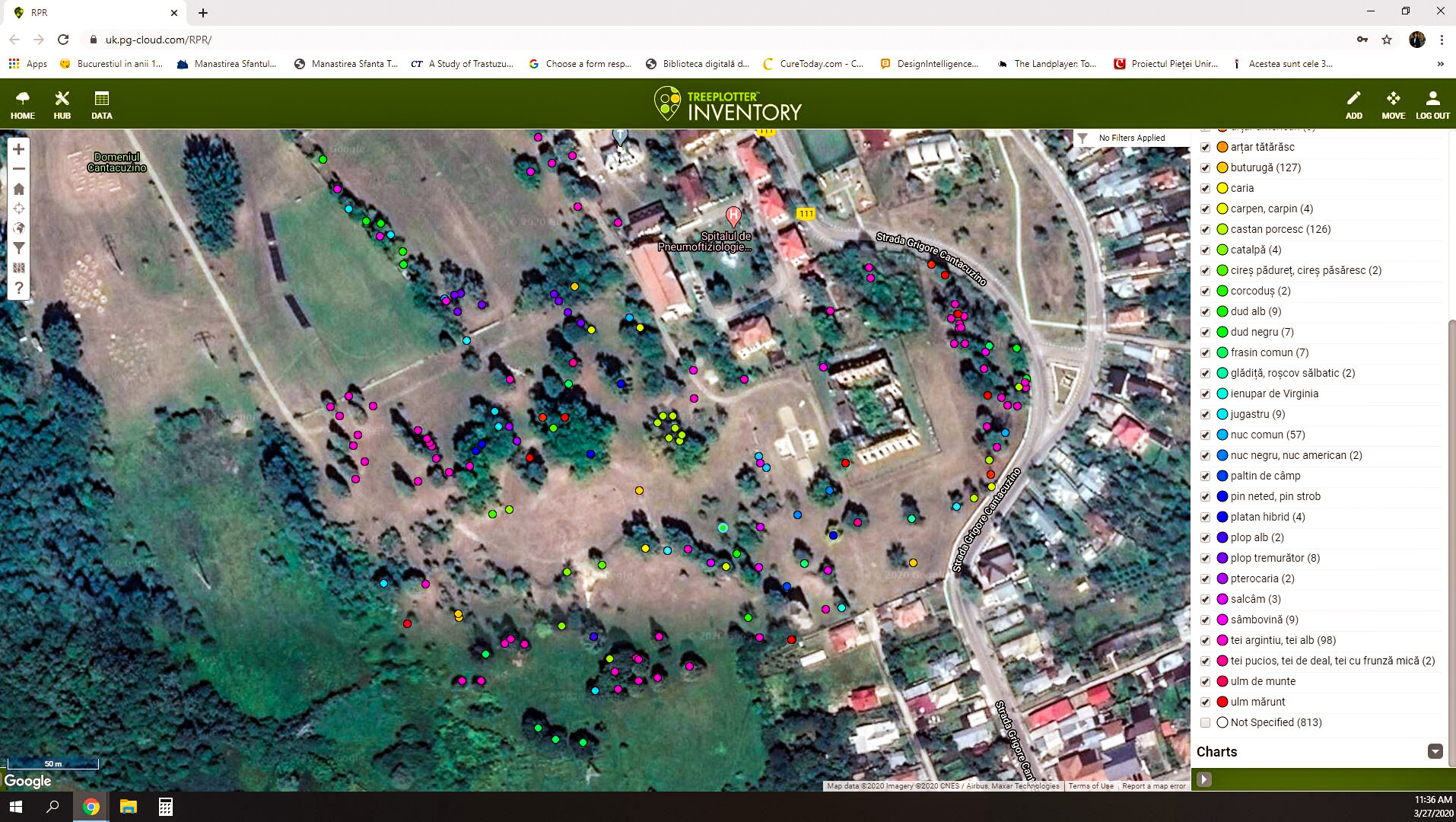Go to the HOME menu

(x=23, y=105)
